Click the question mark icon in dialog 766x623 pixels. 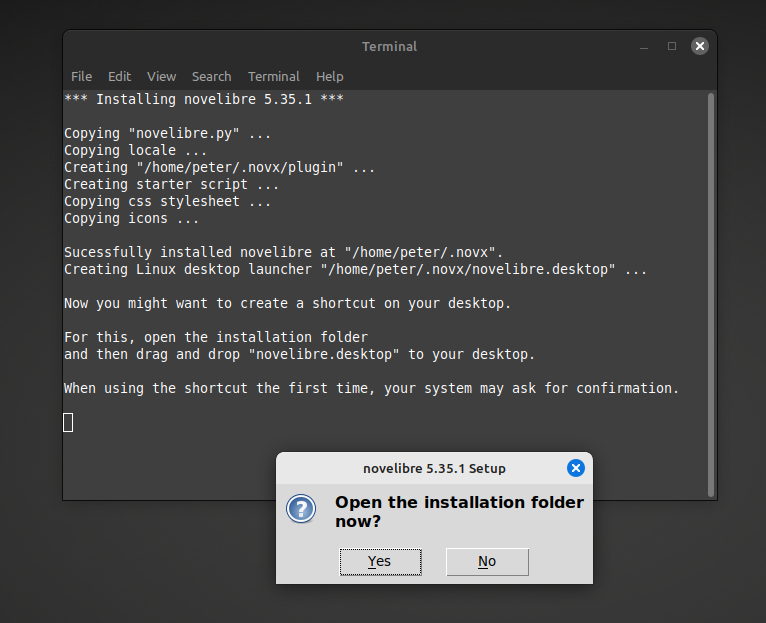click(301, 509)
